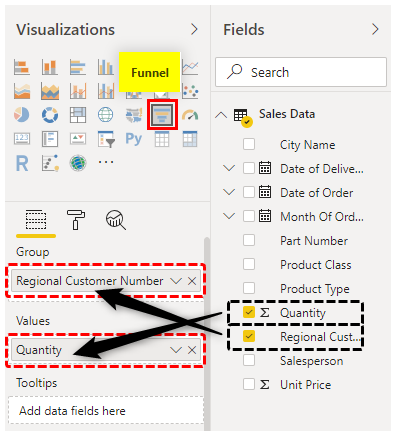This screenshot has width=396, height=436.
Task: Select the Clustered bar chart visual
Action: (78, 67)
